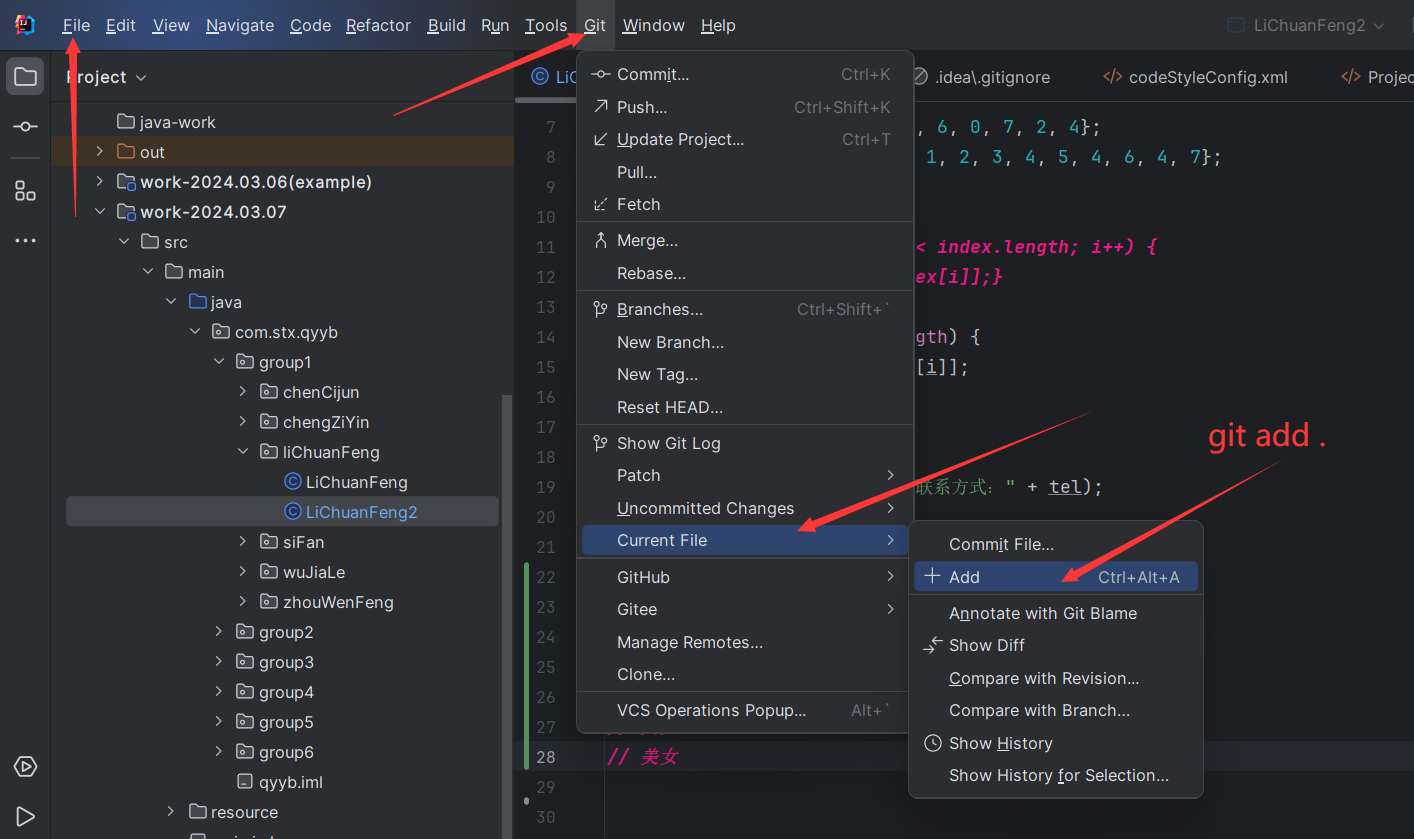Image resolution: width=1414 pixels, height=839 pixels.
Task: Open the Commit tool window icon
Action: tap(25, 127)
